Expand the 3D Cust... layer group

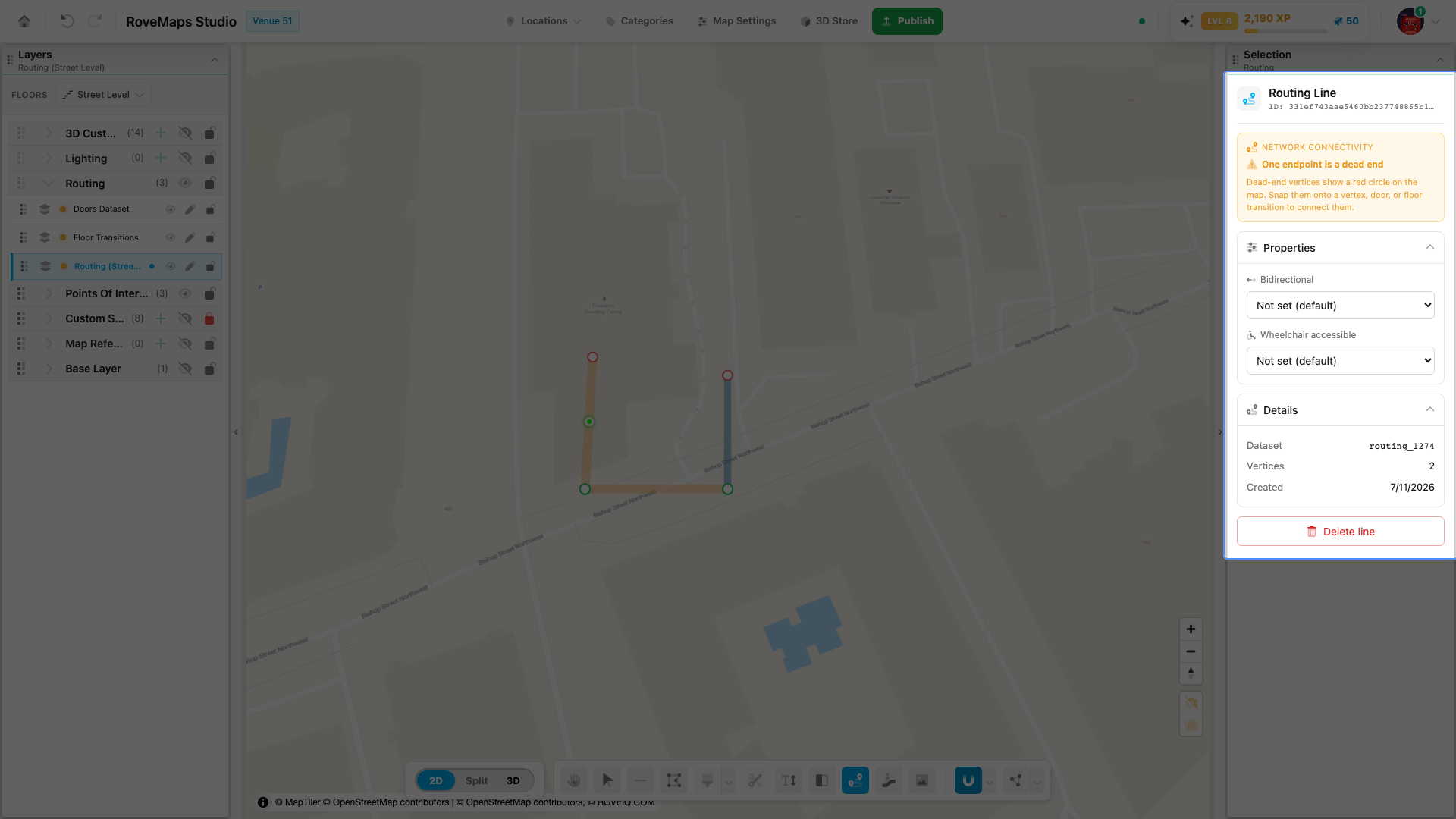click(49, 133)
